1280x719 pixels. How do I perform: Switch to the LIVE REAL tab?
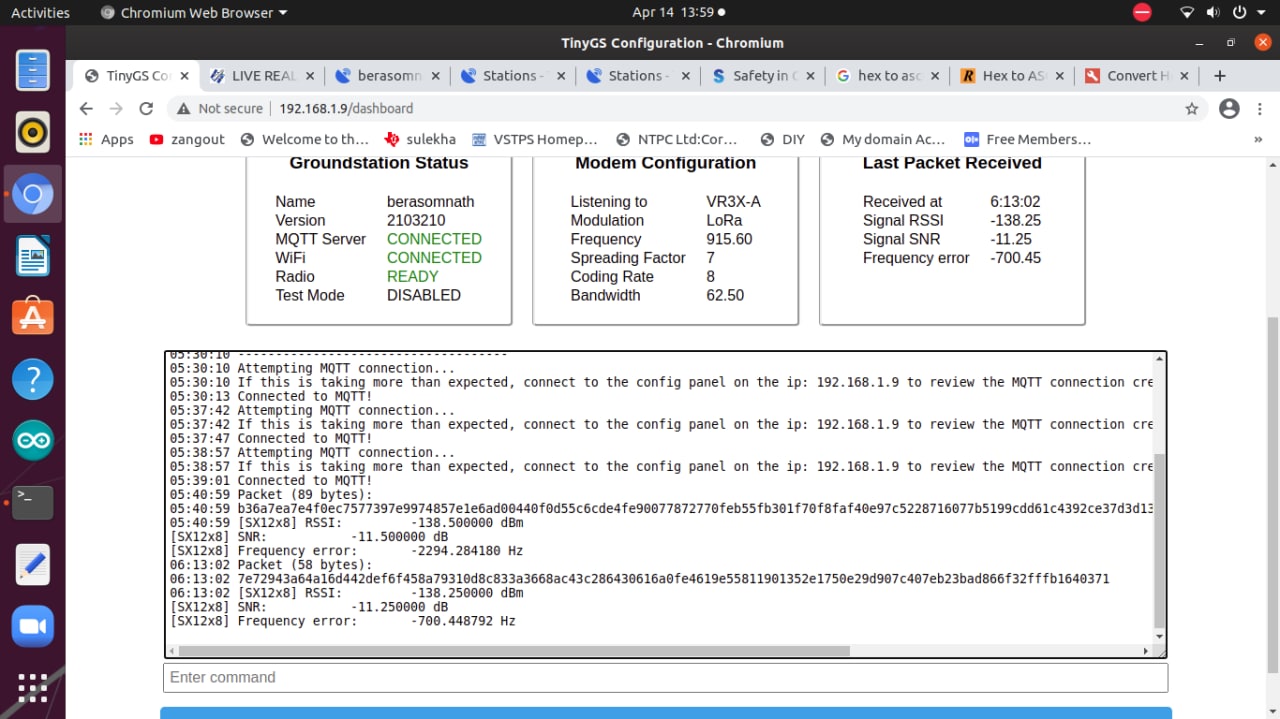click(262, 76)
